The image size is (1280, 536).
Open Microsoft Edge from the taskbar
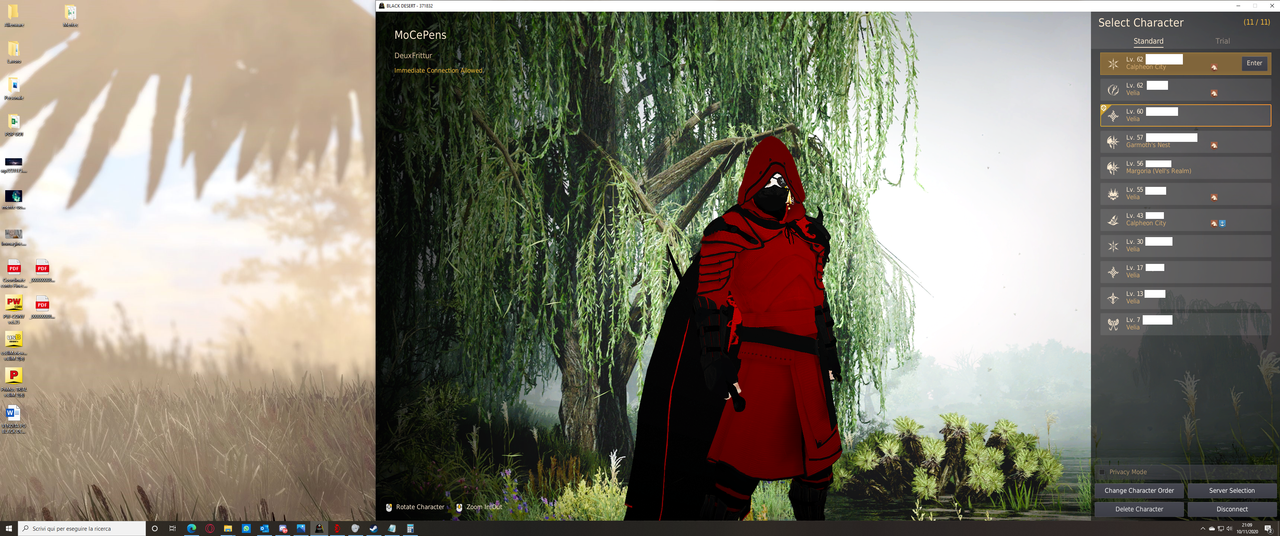tap(191, 528)
